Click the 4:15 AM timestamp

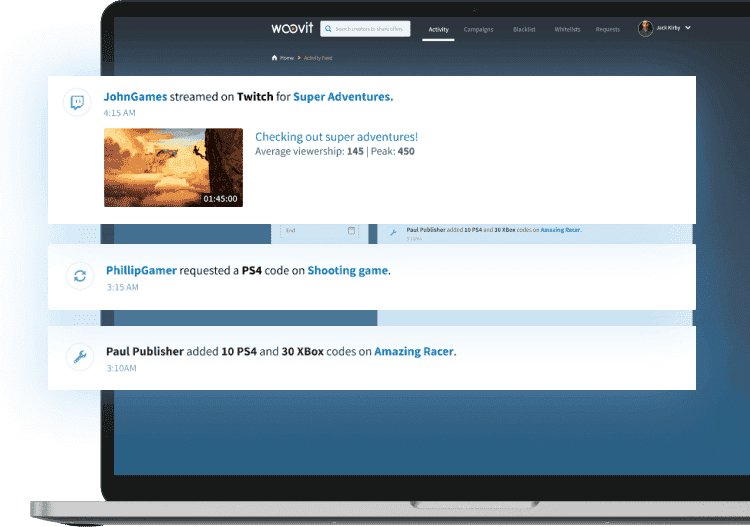click(120, 113)
